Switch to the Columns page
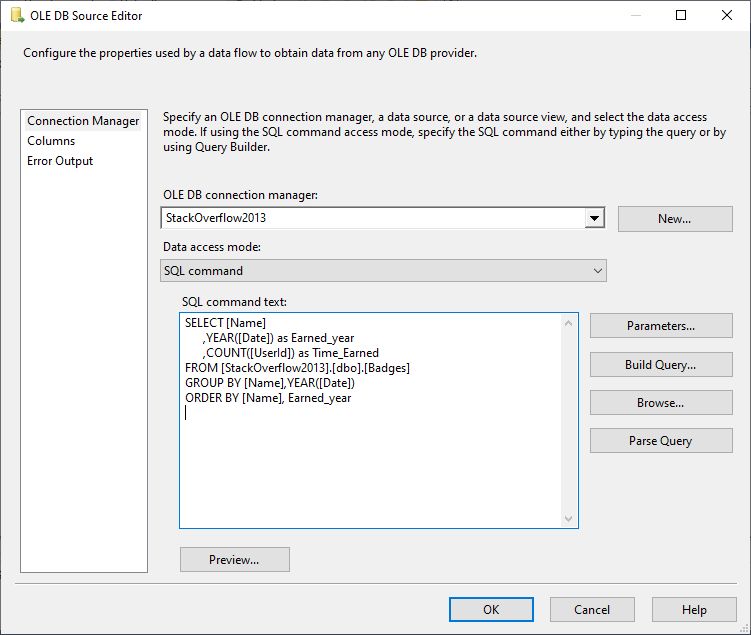The width and height of the screenshot is (751, 635). click(x=51, y=141)
